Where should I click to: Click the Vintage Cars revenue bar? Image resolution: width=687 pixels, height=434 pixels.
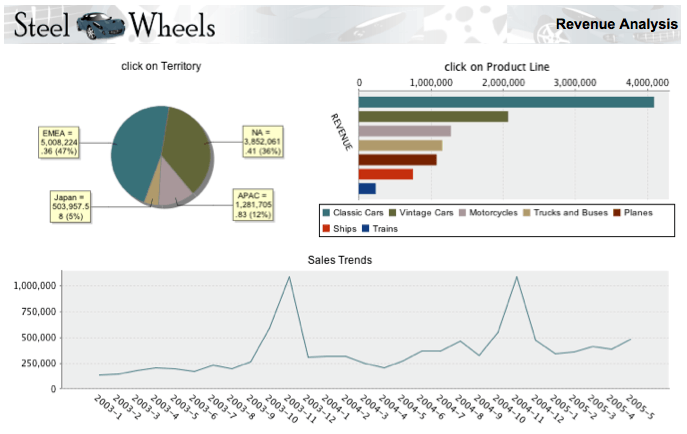click(x=433, y=116)
